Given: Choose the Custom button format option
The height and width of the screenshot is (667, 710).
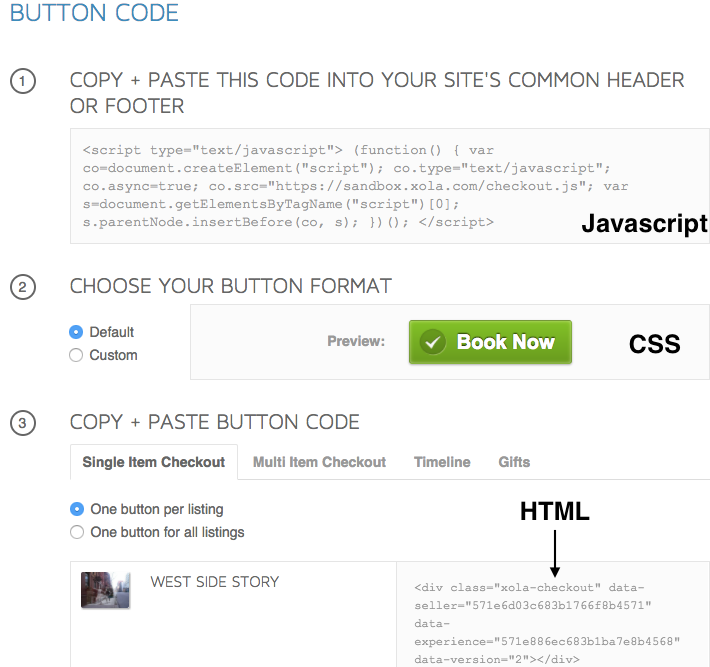Looking at the screenshot, I should [76, 355].
